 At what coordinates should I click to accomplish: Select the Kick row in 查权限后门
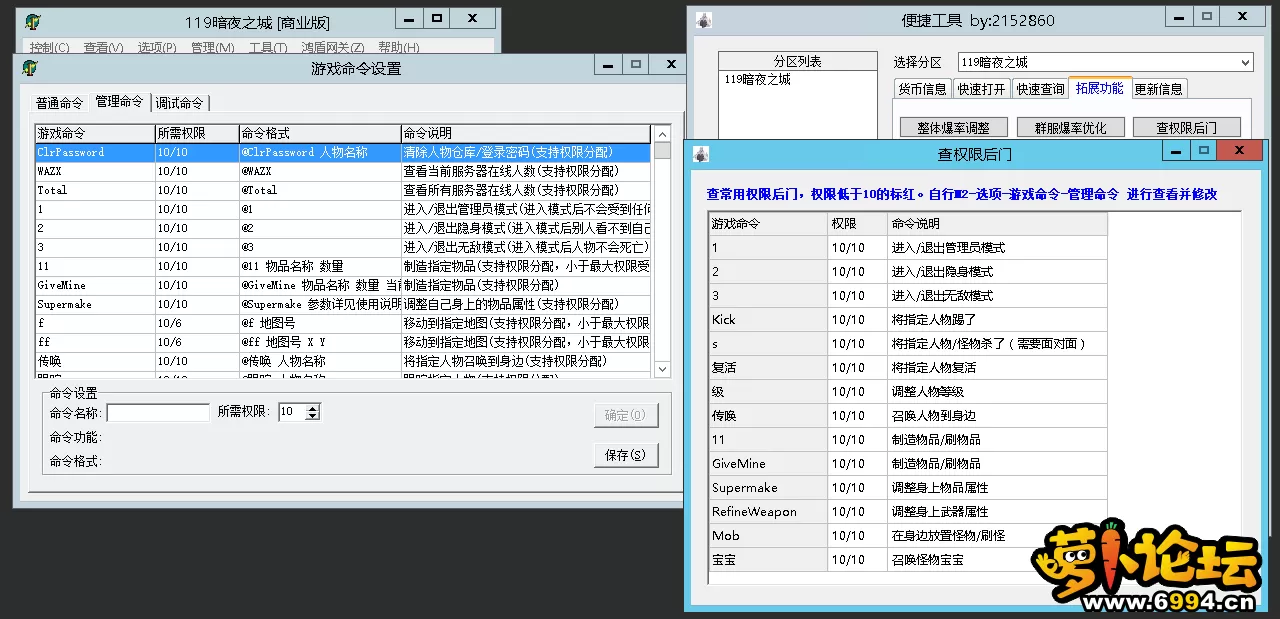(908, 319)
